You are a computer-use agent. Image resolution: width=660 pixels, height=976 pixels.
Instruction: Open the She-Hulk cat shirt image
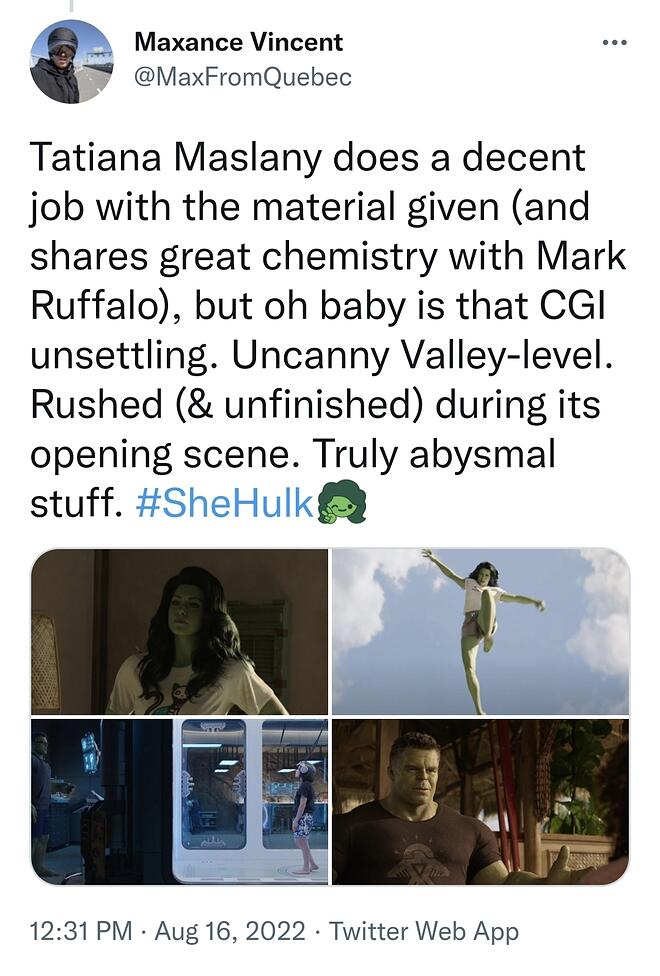point(179,631)
